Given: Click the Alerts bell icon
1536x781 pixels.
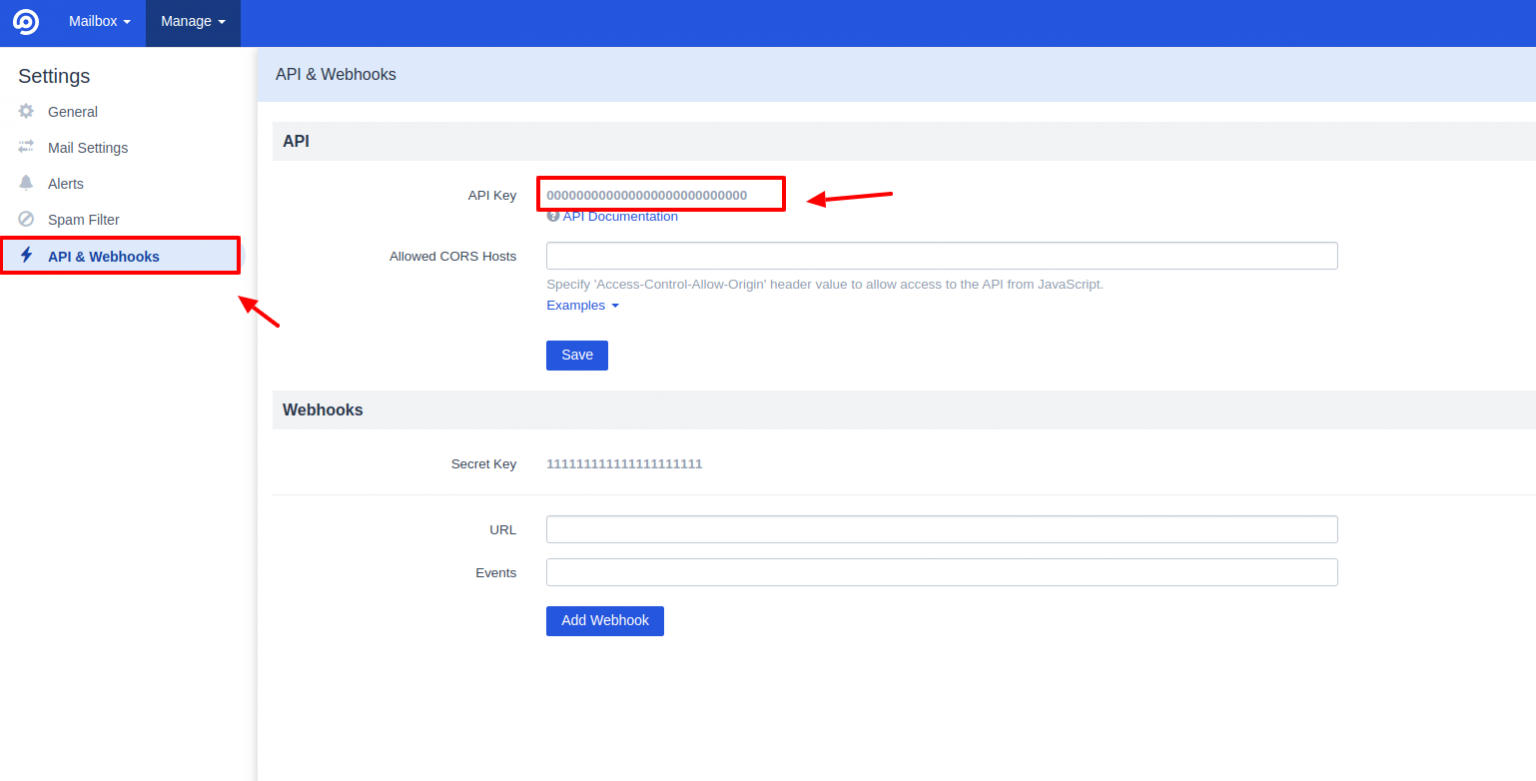Looking at the screenshot, I should pos(26,183).
